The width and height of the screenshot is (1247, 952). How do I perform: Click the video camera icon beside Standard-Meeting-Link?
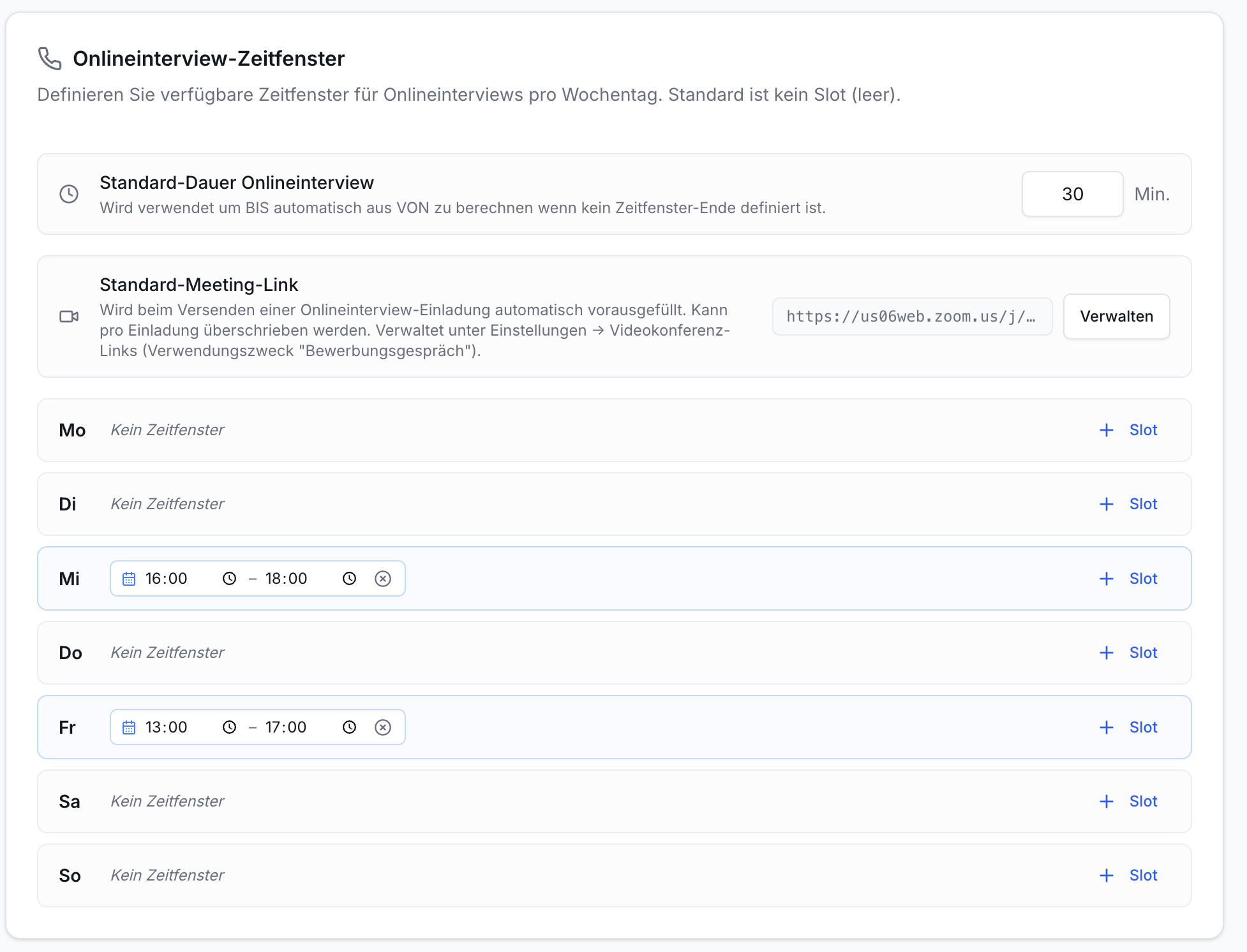pyautogui.click(x=69, y=316)
